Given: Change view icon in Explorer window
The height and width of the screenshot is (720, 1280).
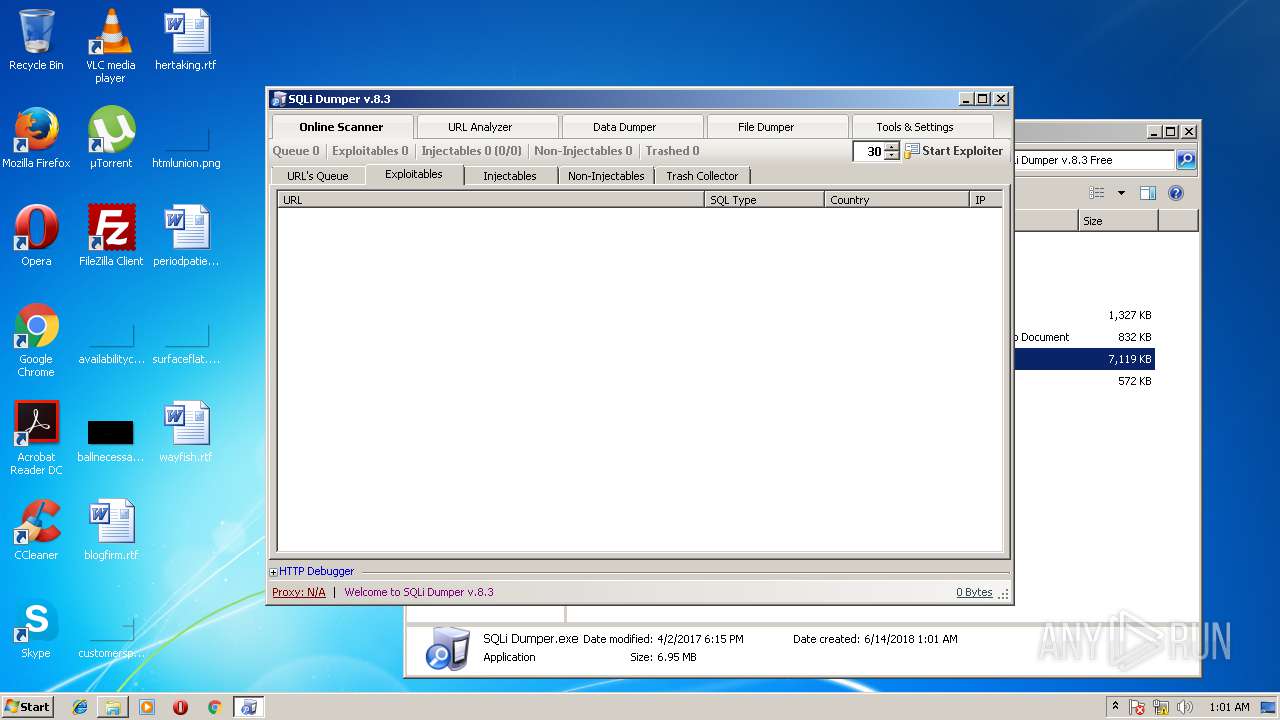Looking at the screenshot, I should [1097, 193].
